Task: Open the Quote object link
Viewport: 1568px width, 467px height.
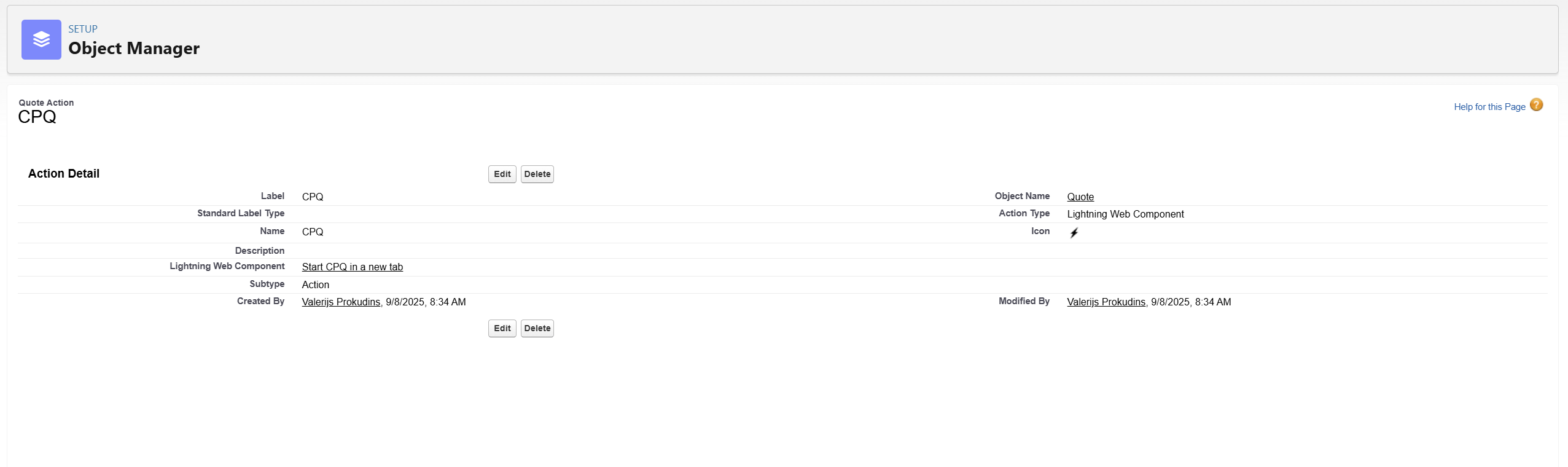Action: [1080, 197]
